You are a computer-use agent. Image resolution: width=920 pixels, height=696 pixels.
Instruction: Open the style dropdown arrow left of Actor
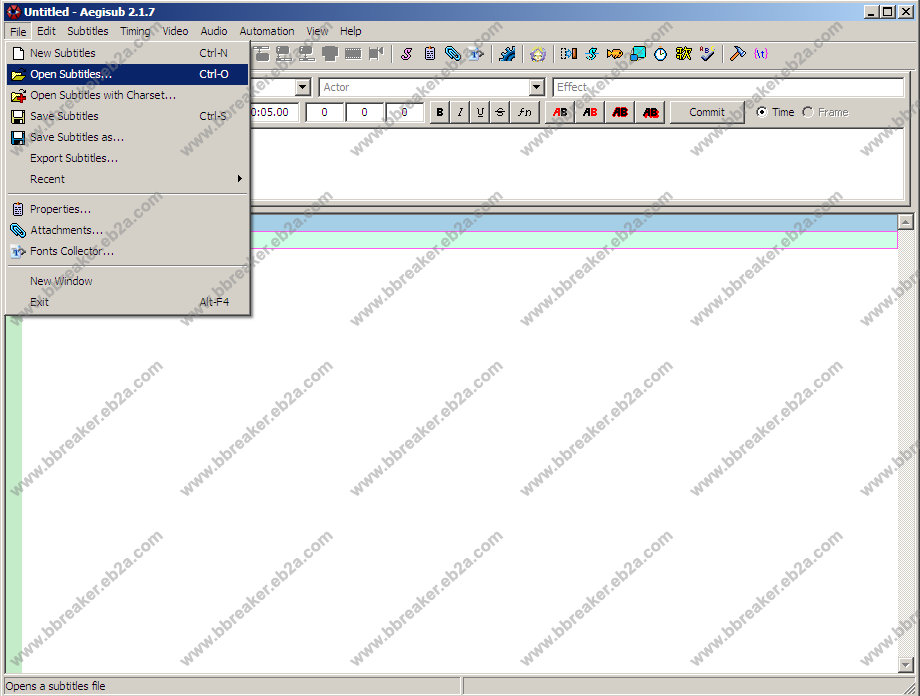tap(302, 88)
